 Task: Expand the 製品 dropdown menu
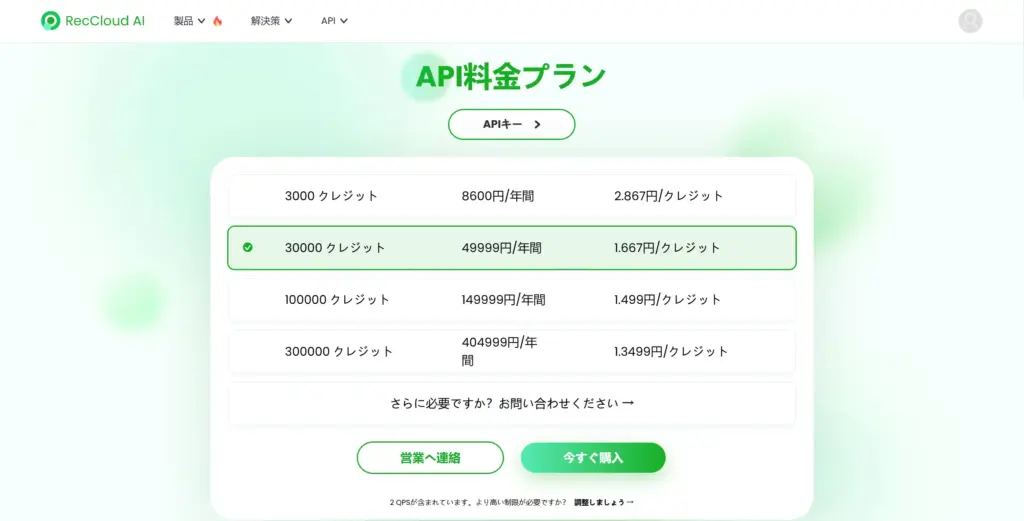(189, 21)
